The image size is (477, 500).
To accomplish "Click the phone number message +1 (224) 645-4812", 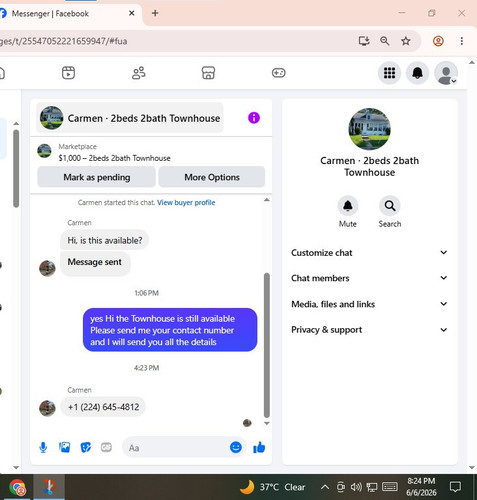I will click(x=103, y=407).
